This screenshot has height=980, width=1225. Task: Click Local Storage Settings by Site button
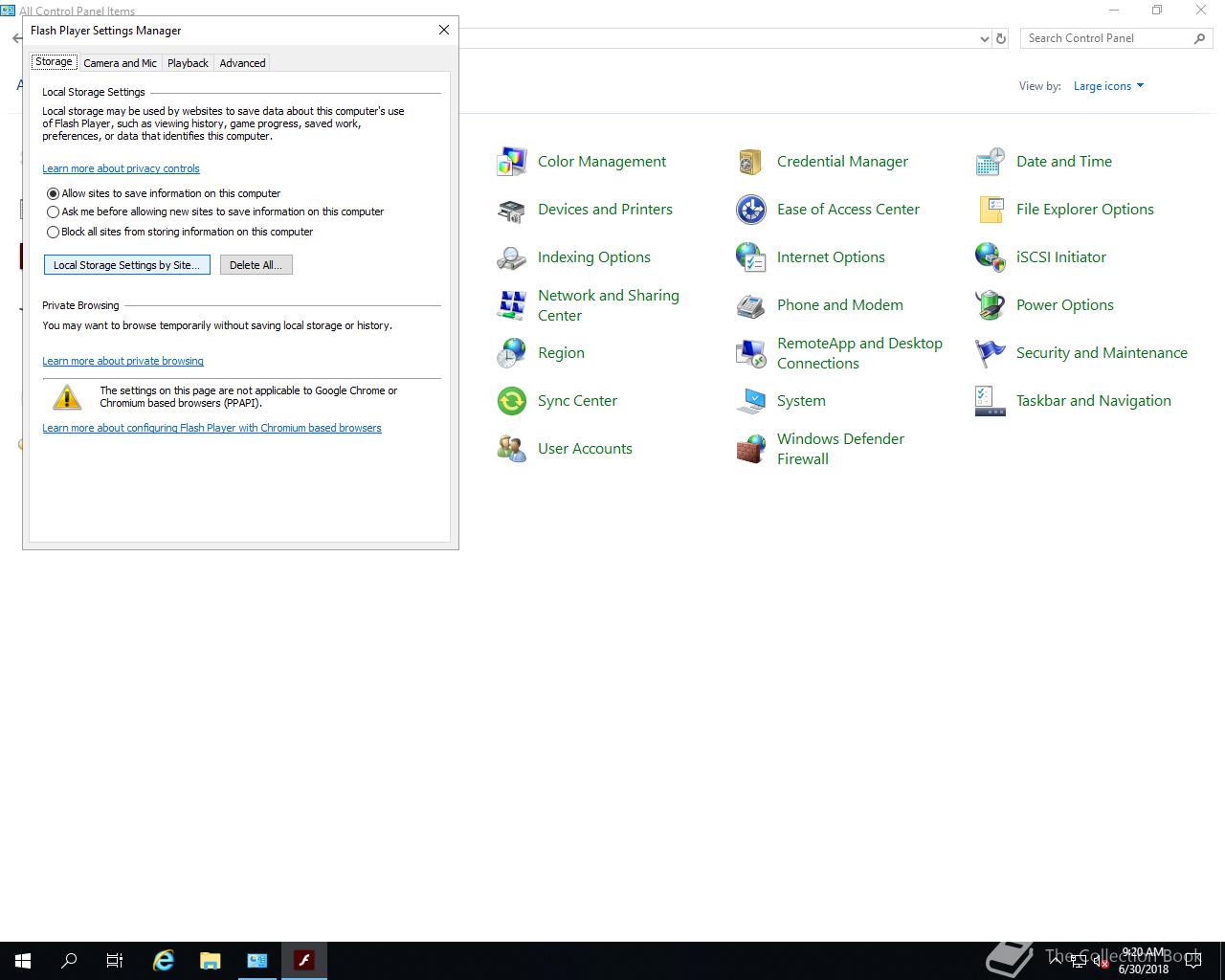[x=127, y=265]
